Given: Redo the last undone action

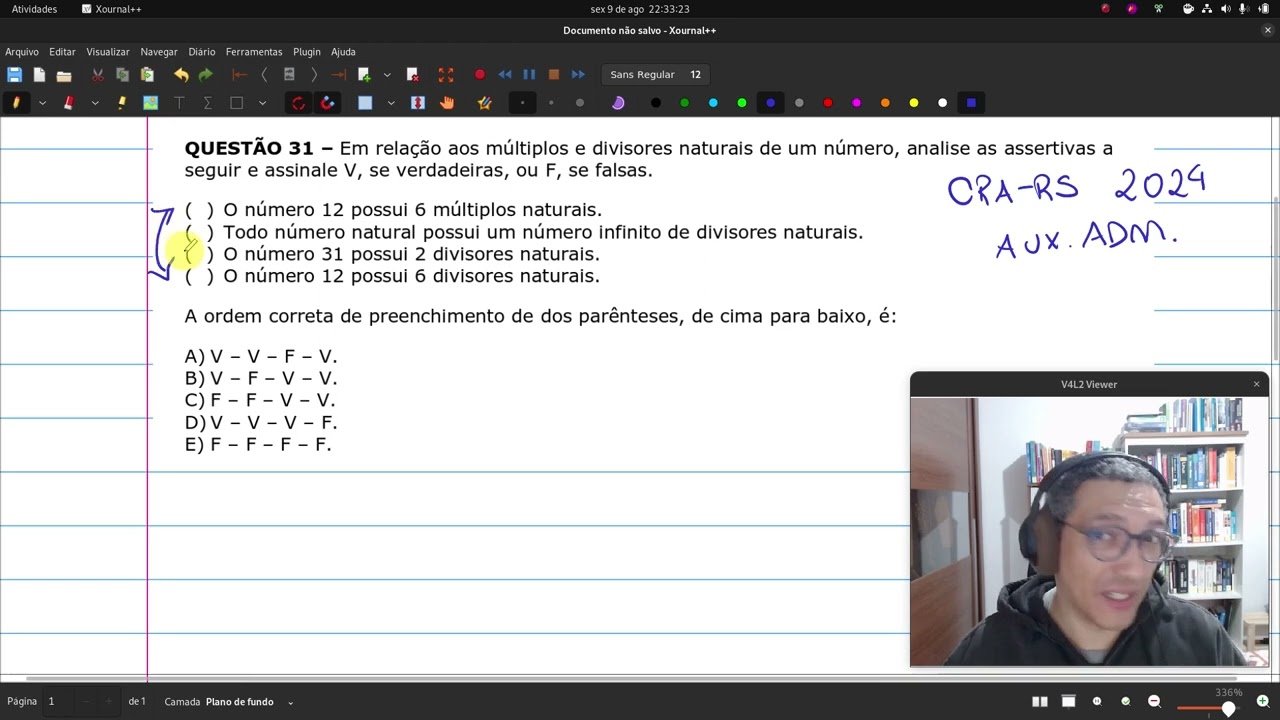Looking at the screenshot, I should [206, 75].
